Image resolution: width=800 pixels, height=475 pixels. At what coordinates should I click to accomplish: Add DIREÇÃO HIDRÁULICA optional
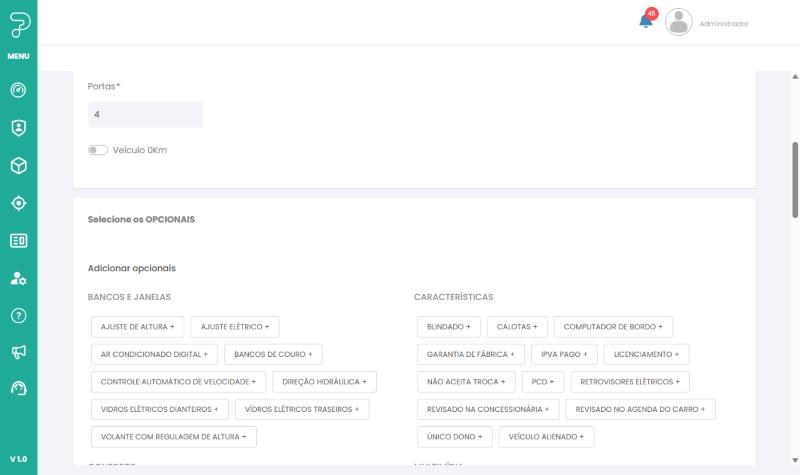pos(324,382)
